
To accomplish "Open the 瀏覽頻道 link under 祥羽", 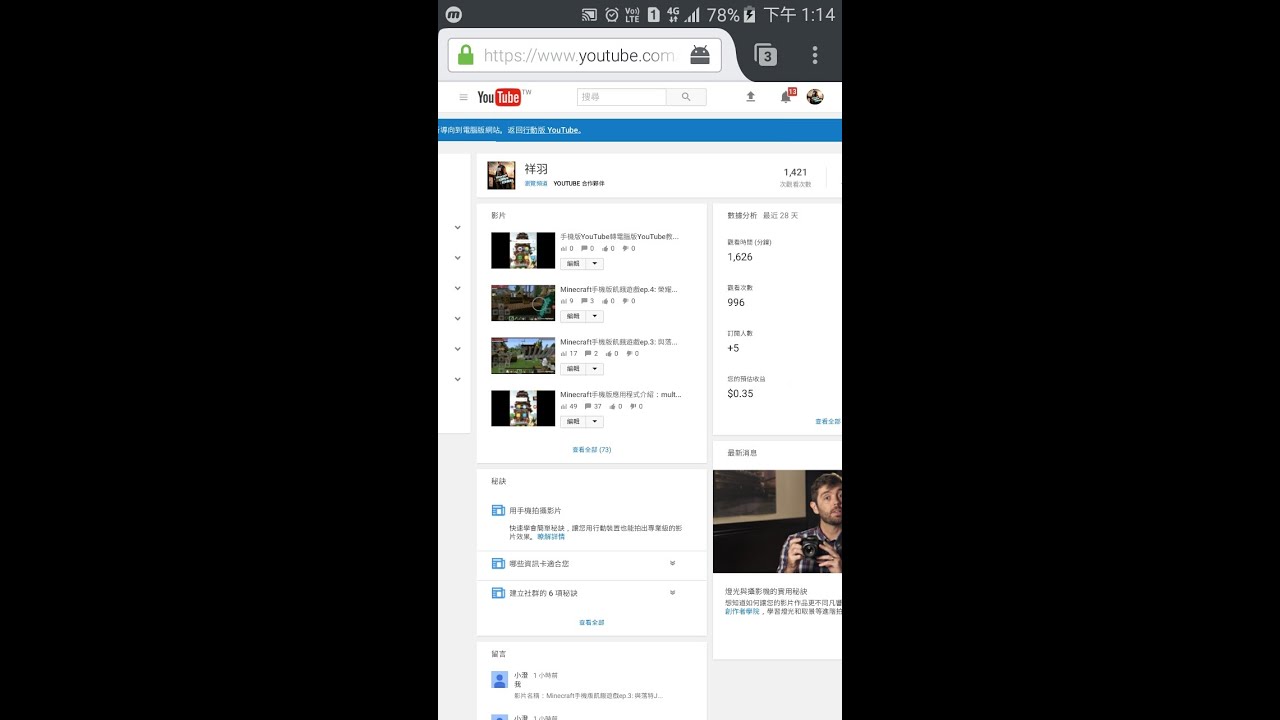I will click(x=536, y=184).
